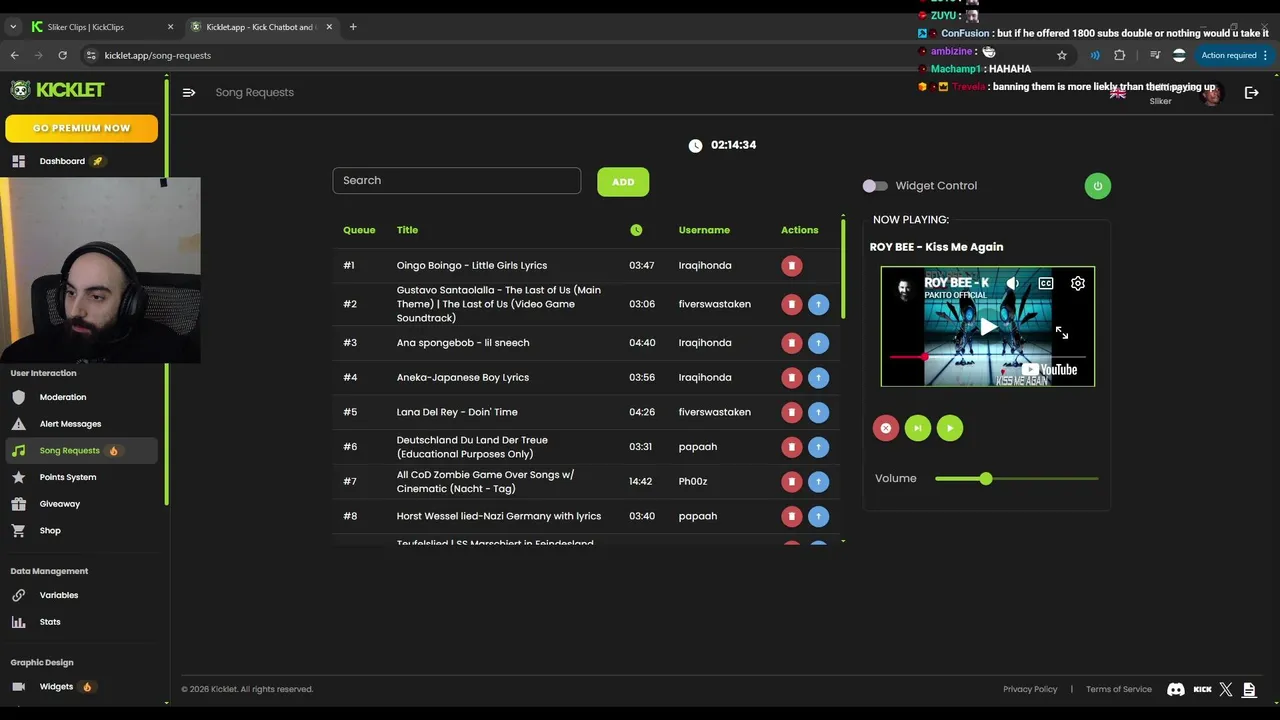This screenshot has width=1280, height=720.
Task: Open browser extensions puzzle icon
Action: click(x=1119, y=55)
